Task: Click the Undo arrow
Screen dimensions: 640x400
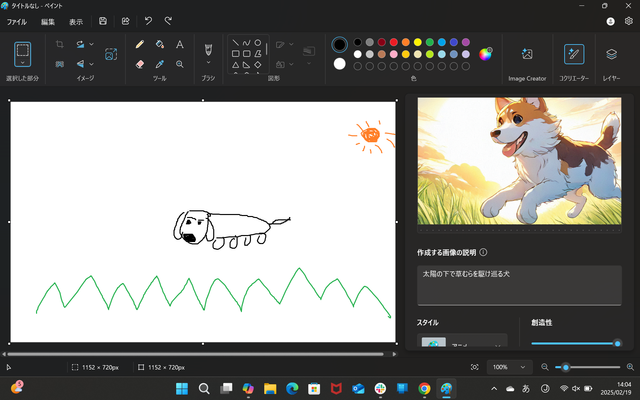Action: click(148, 20)
